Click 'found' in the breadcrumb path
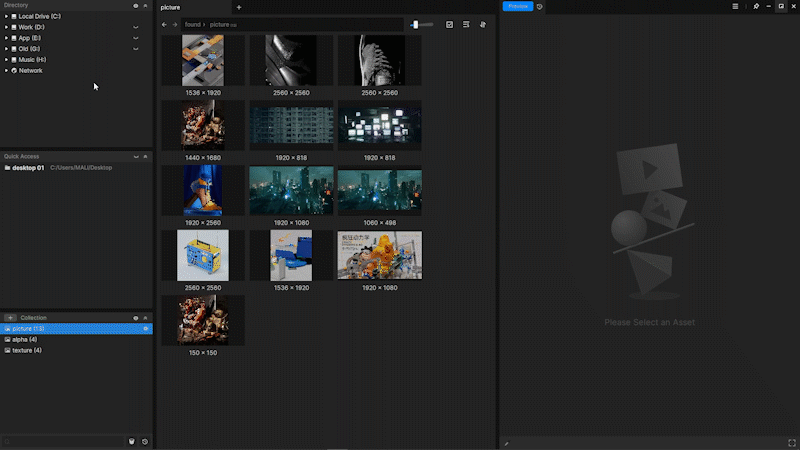800x450 pixels. (192, 24)
